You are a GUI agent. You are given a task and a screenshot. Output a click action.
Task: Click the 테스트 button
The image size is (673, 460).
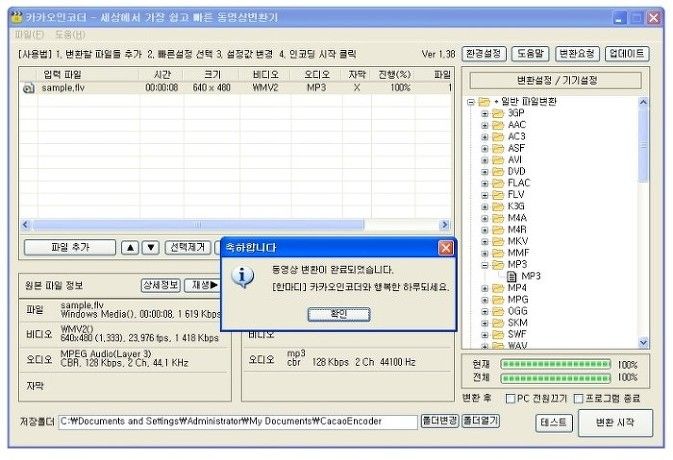554,423
